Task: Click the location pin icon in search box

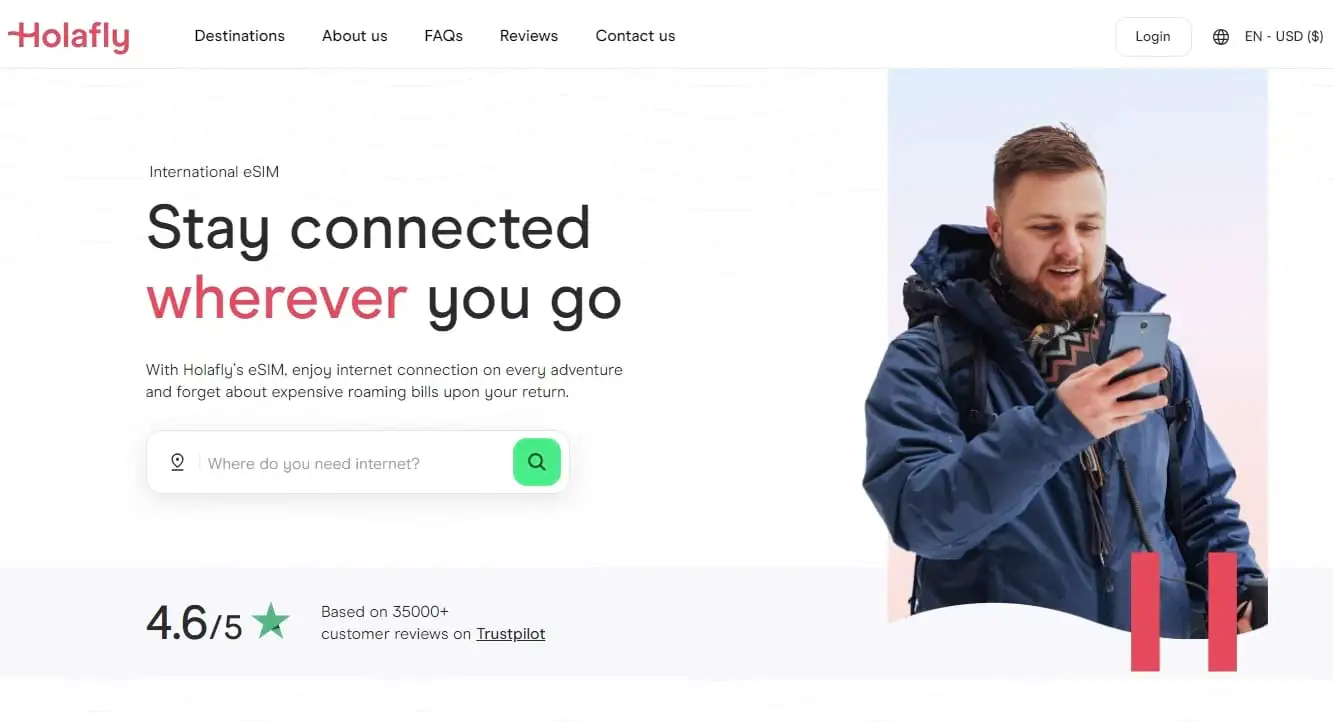Action: (x=177, y=462)
